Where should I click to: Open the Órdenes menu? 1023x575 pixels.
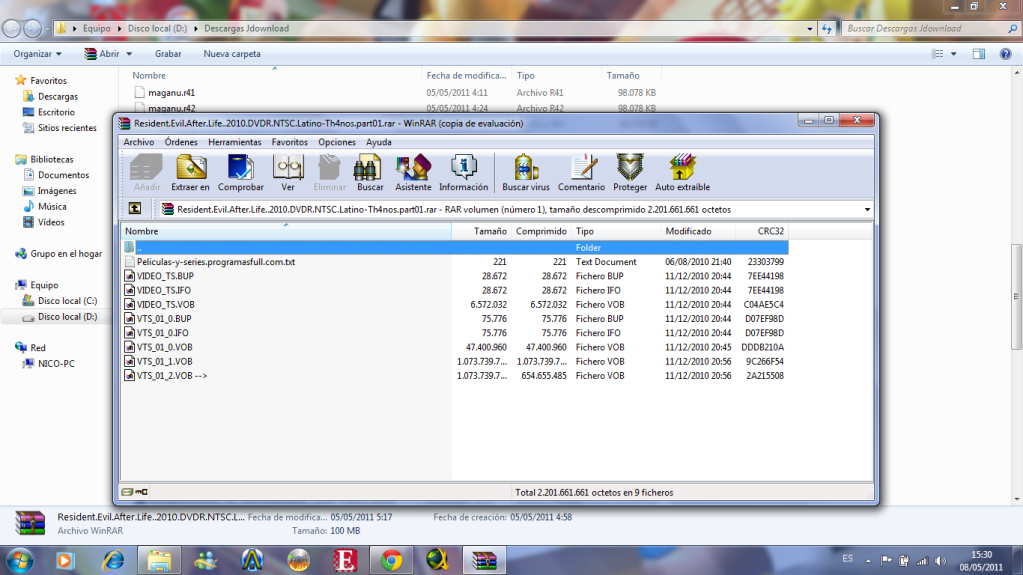pos(181,142)
